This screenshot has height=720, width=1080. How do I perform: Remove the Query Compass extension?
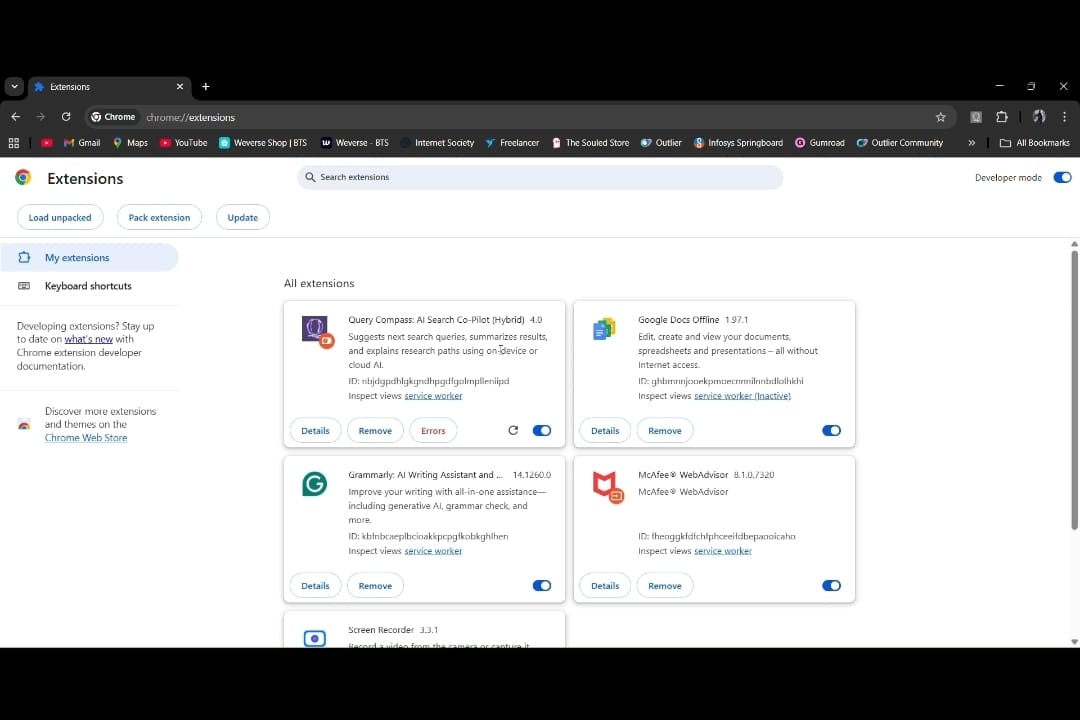(375, 431)
